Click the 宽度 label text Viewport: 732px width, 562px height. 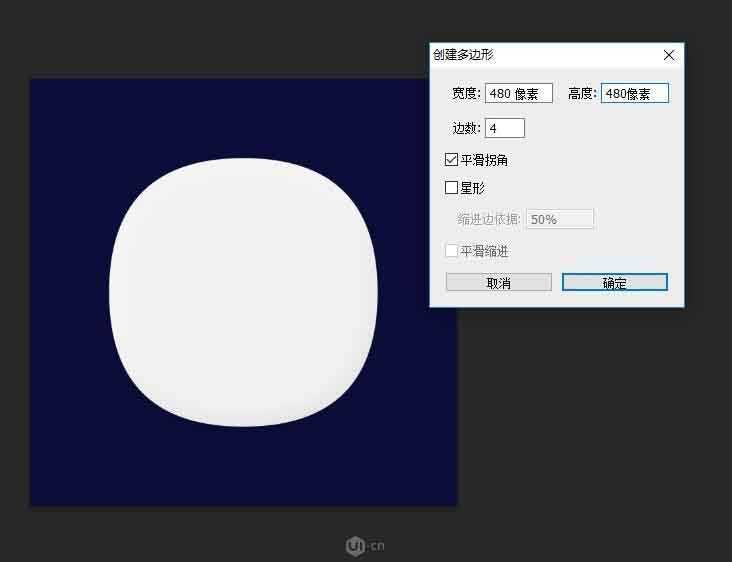(465, 94)
